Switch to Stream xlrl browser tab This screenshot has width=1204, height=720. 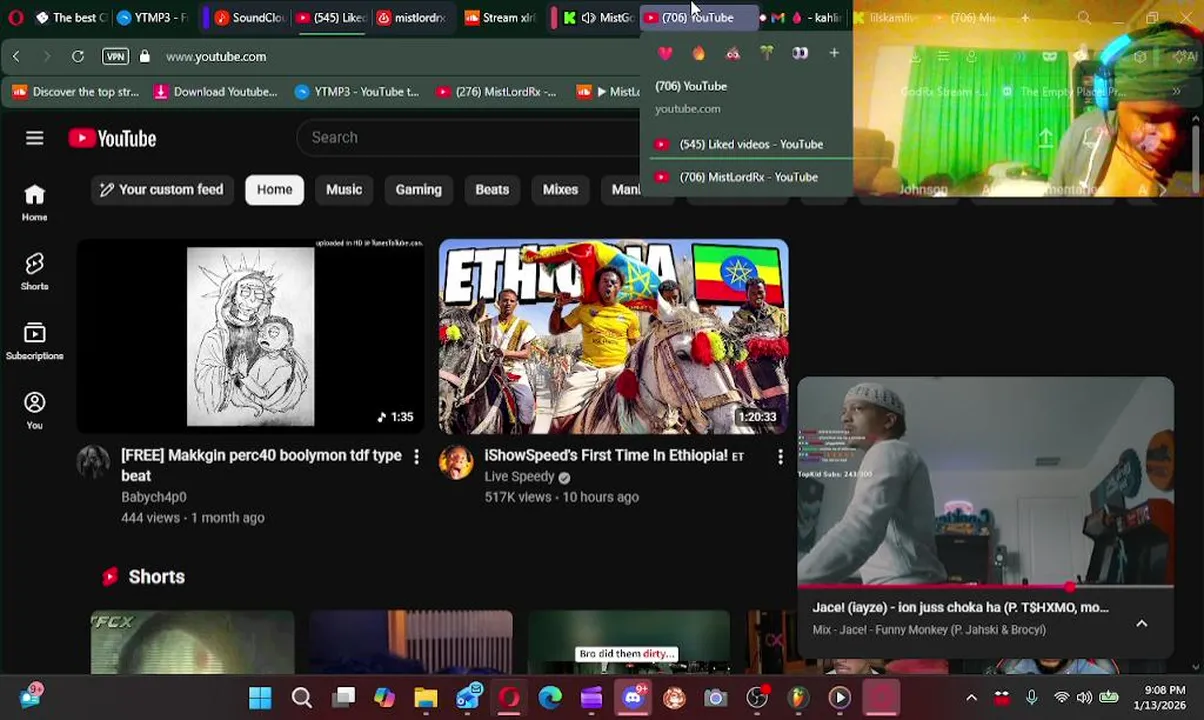[500, 17]
